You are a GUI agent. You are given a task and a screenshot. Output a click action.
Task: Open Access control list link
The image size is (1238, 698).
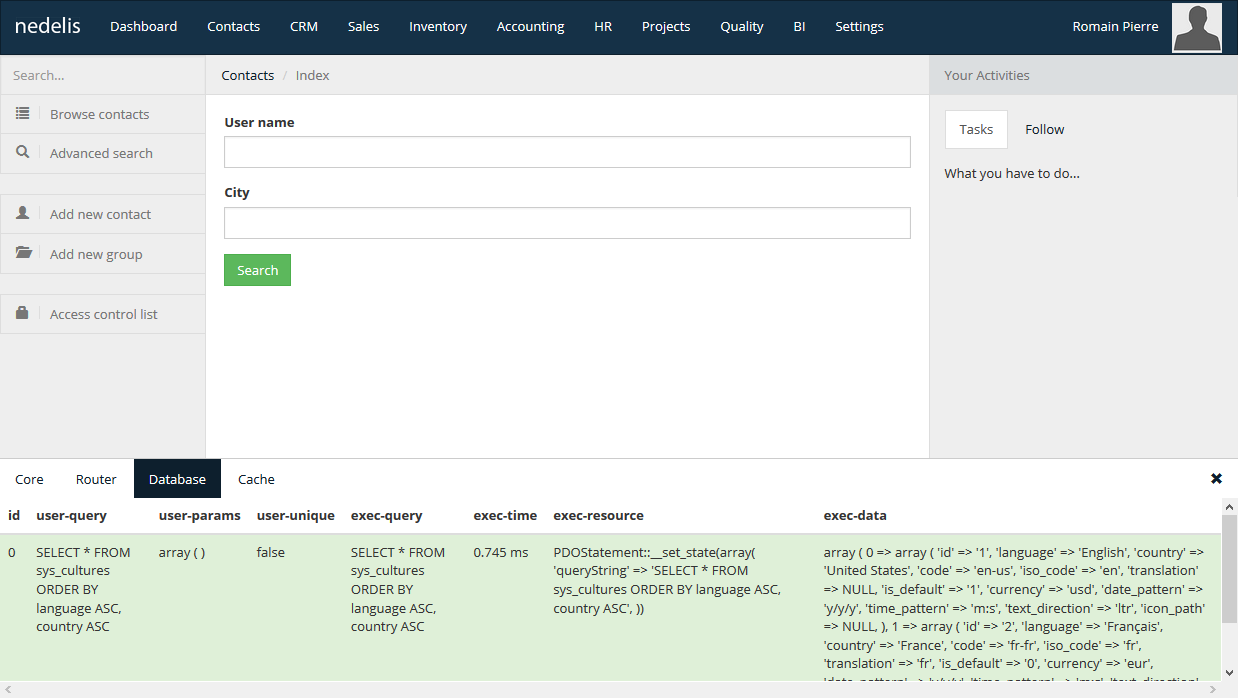(x=104, y=314)
